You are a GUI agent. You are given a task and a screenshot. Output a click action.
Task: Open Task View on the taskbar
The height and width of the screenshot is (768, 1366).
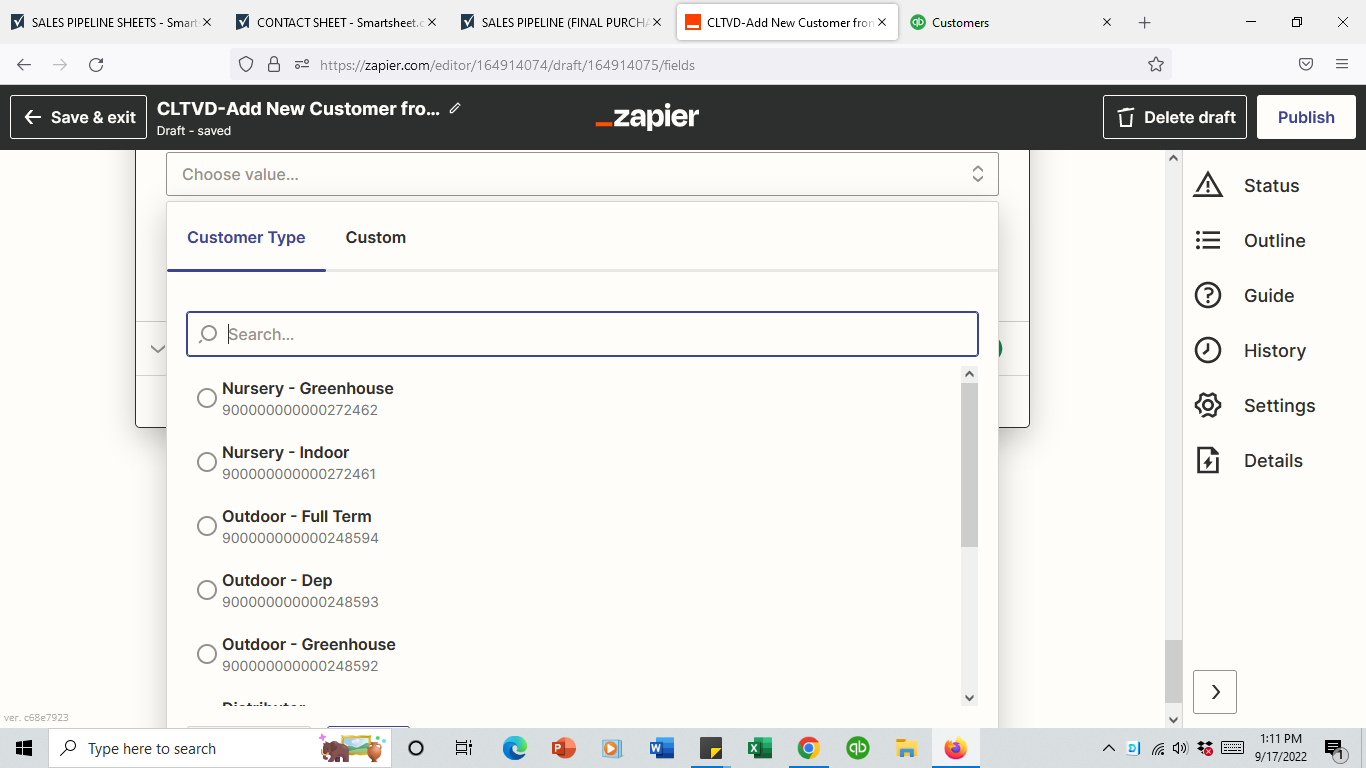pyautogui.click(x=464, y=748)
